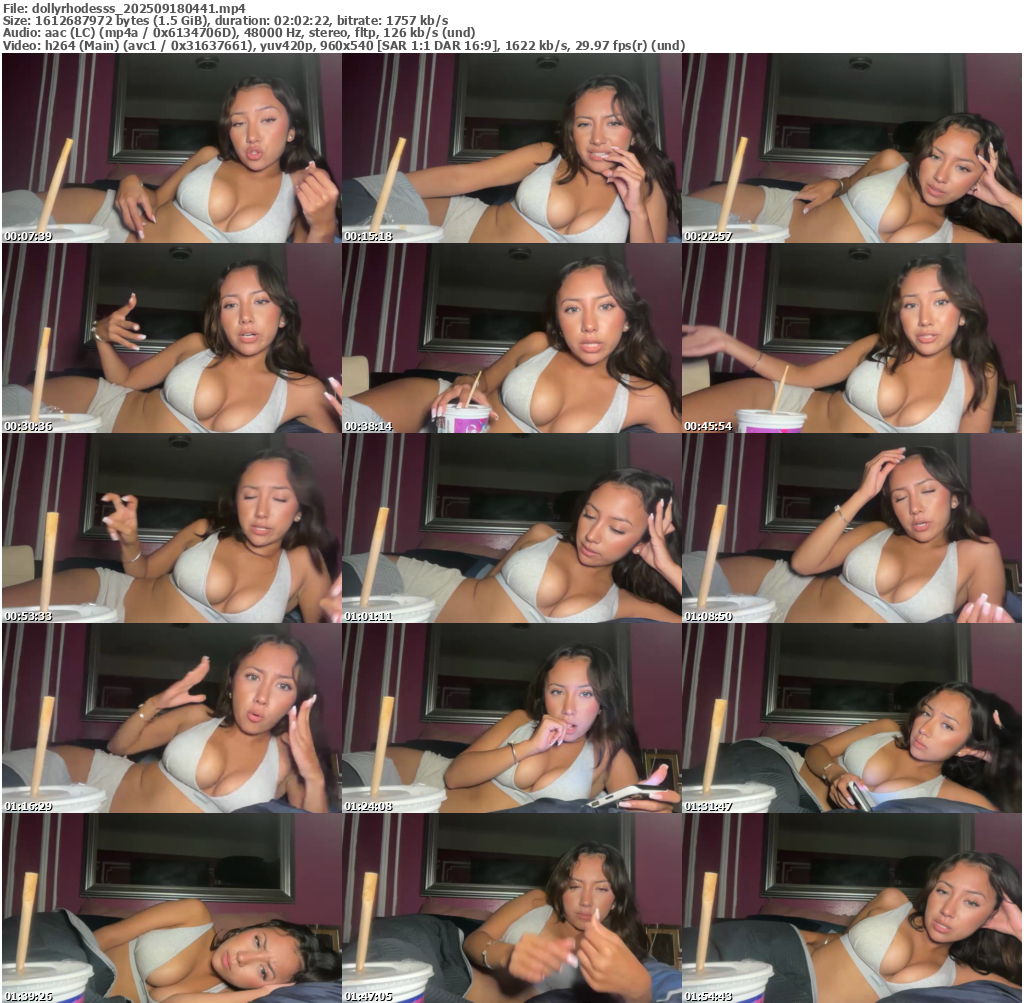
Task: Select the Audio codec info line
Action: 238,32
